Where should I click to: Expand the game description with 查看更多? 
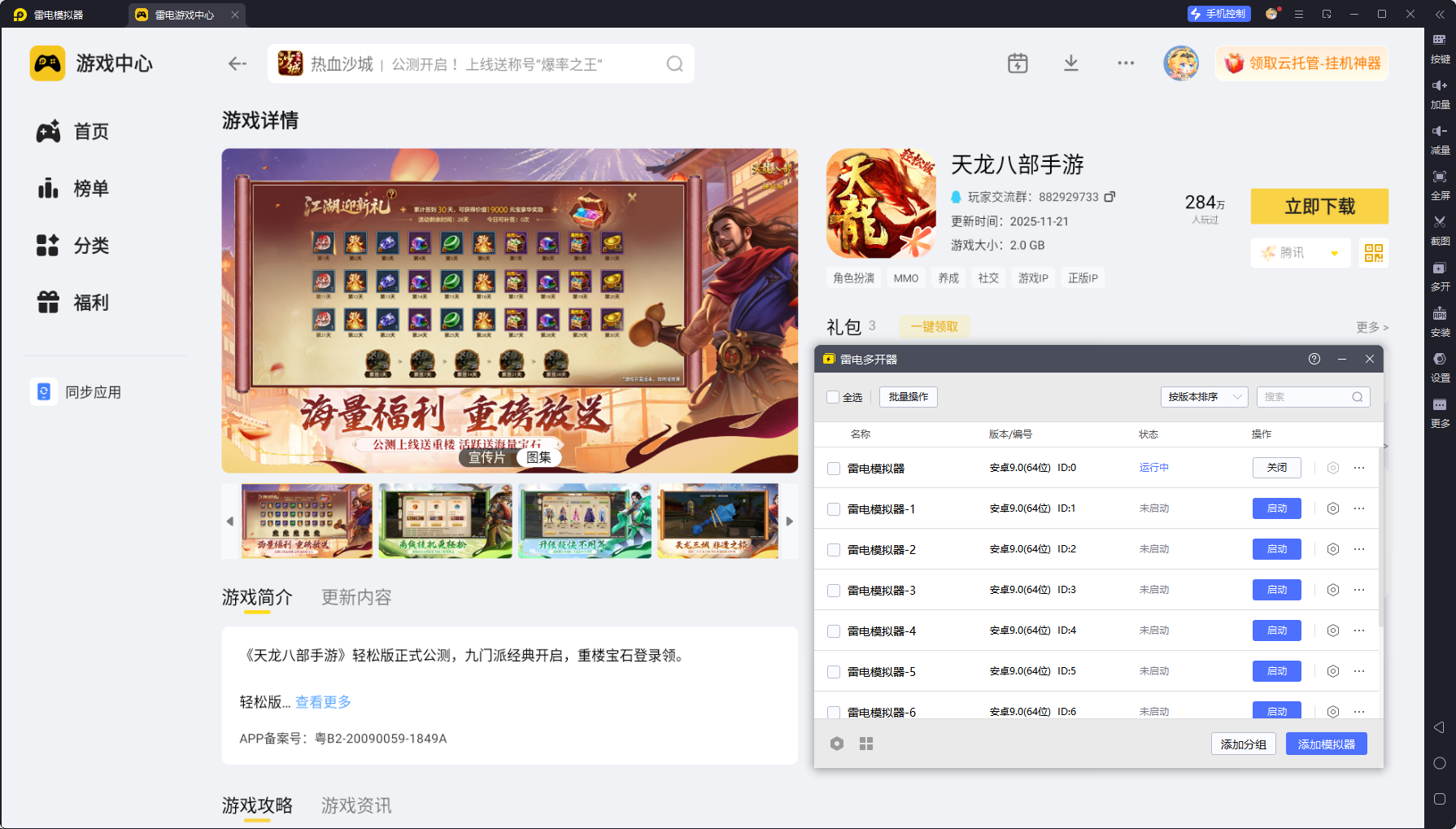[322, 701]
